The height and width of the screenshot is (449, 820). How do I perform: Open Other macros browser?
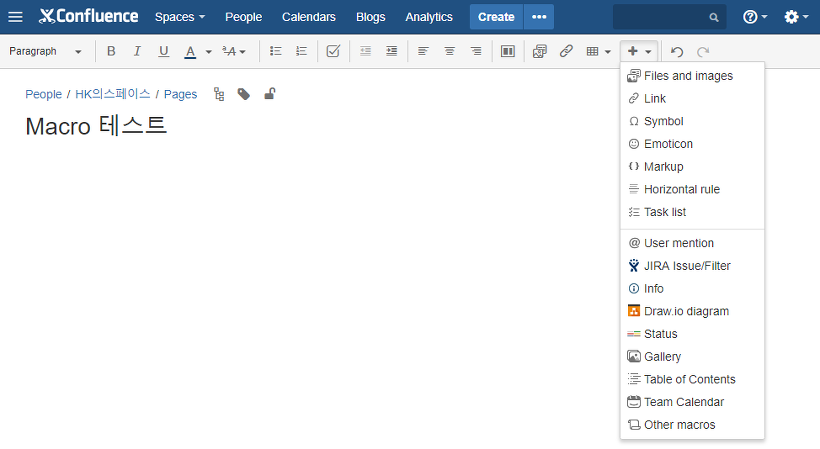pyautogui.click(x=692, y=425)
